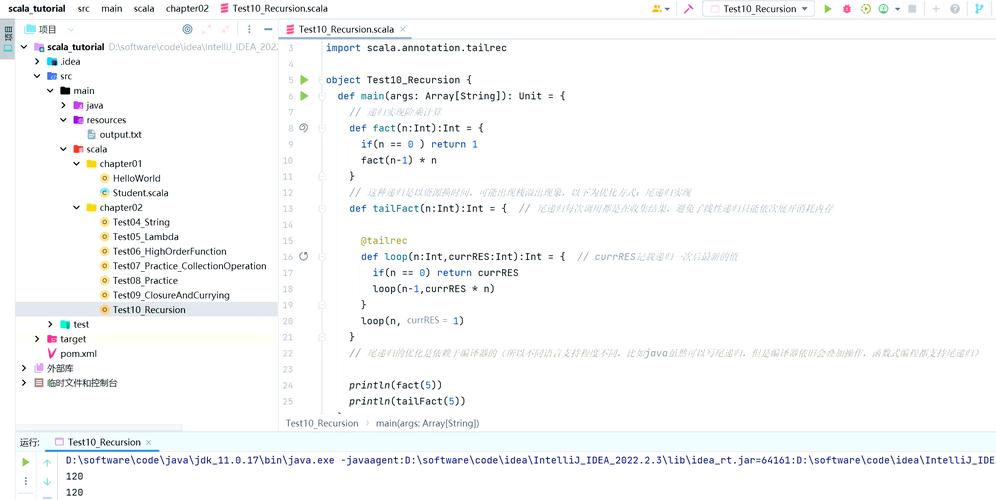Expand the target folder
Viewport: 996px width, 500px height.
(37, 339)
